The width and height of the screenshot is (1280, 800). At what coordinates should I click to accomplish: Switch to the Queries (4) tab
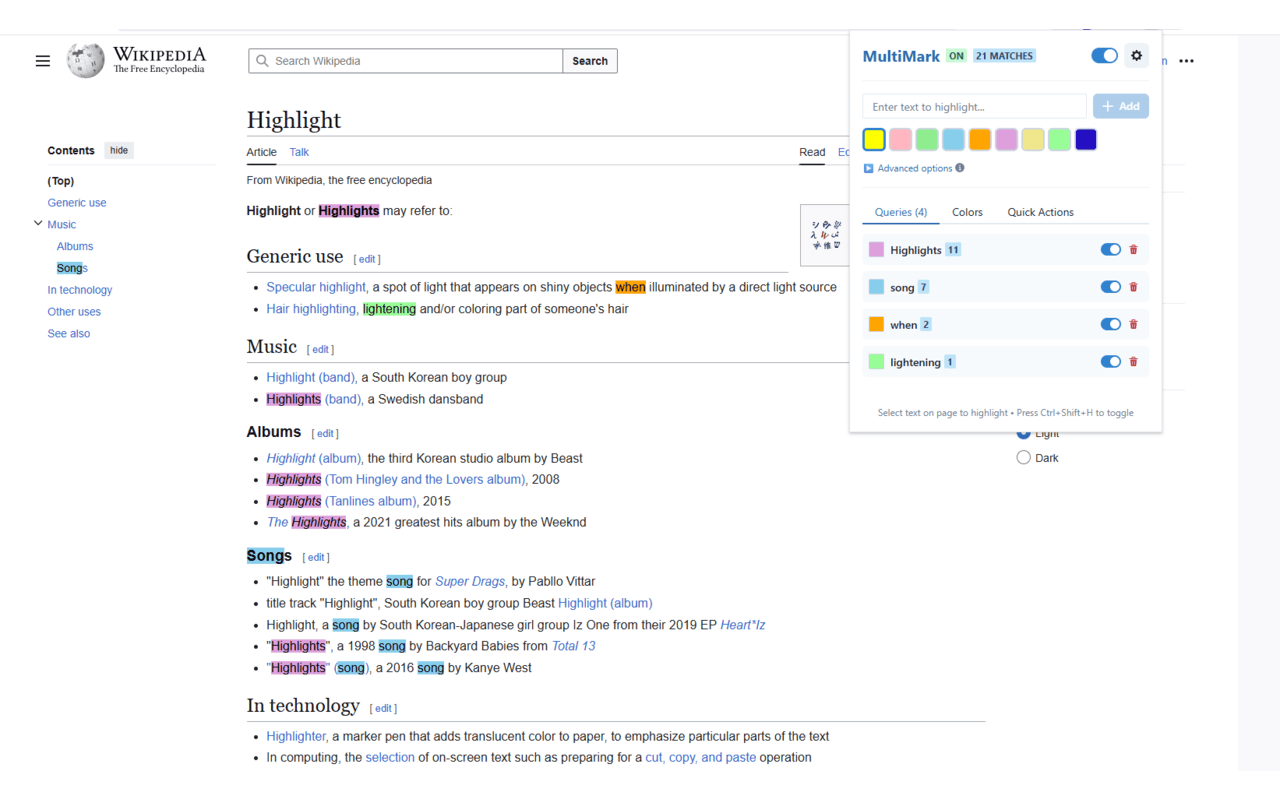(901, 212)
